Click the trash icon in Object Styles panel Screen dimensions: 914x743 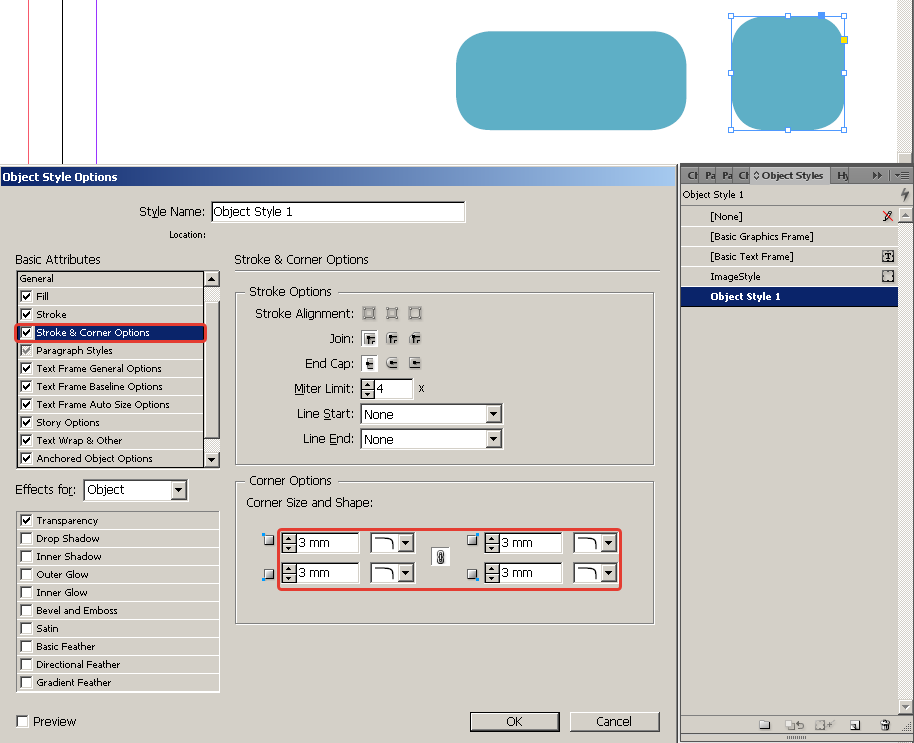click(885, 725)
